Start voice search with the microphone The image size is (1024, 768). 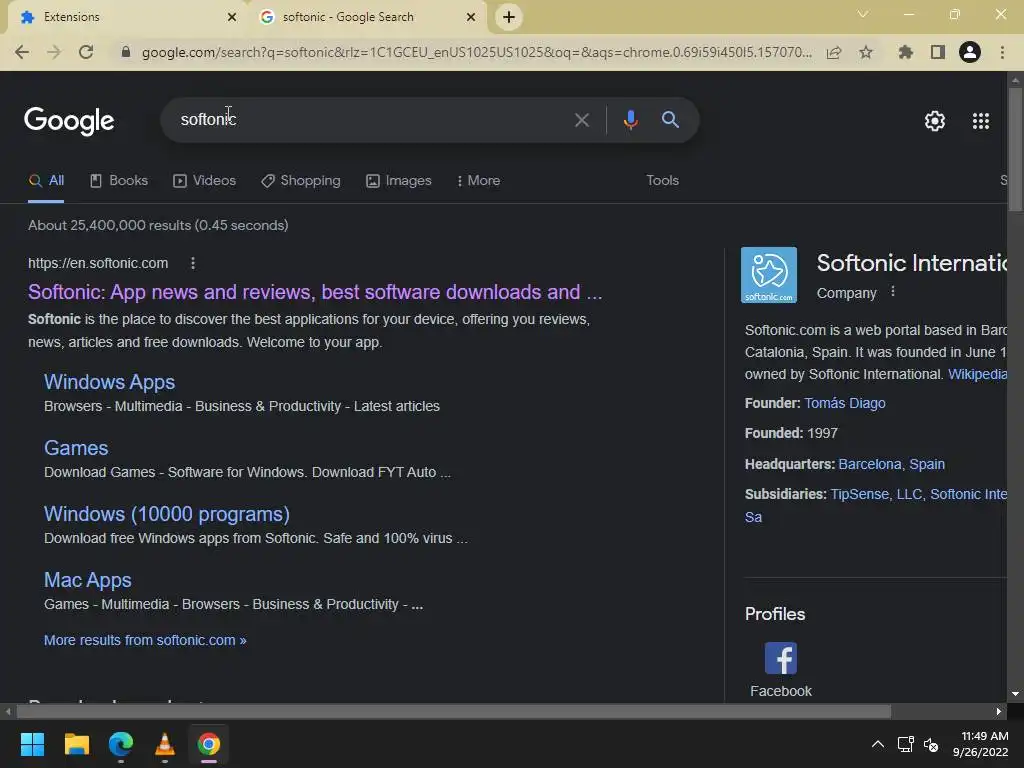(x=630, y=120)
